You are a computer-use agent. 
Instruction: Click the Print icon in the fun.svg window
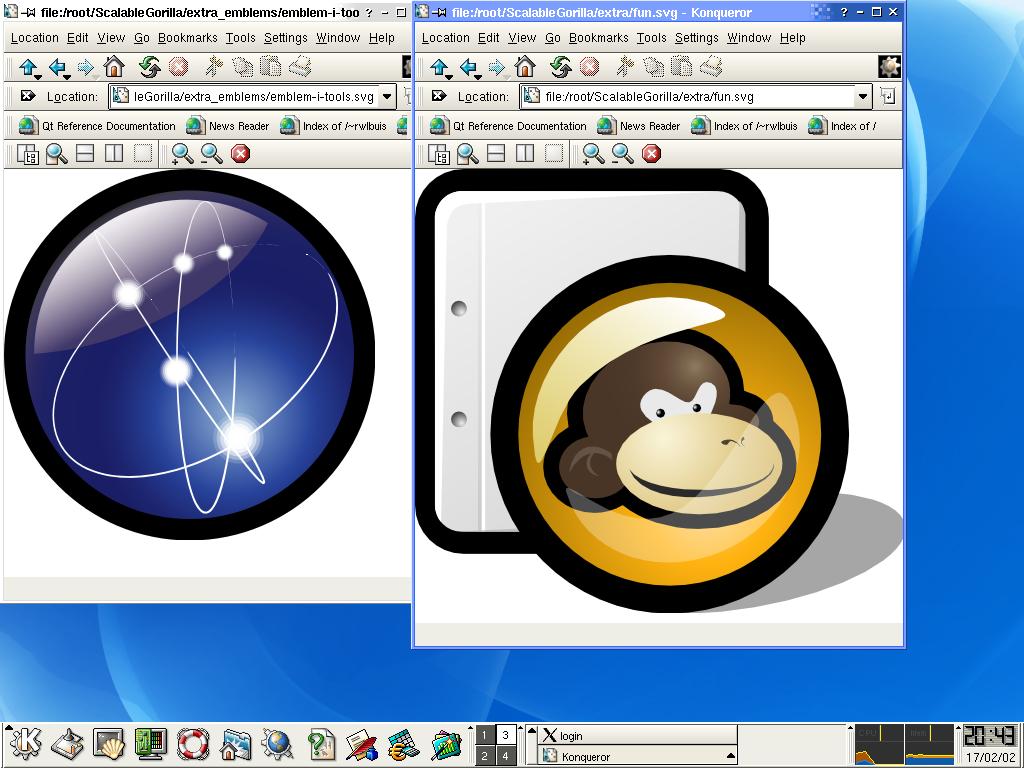[711, 67]
